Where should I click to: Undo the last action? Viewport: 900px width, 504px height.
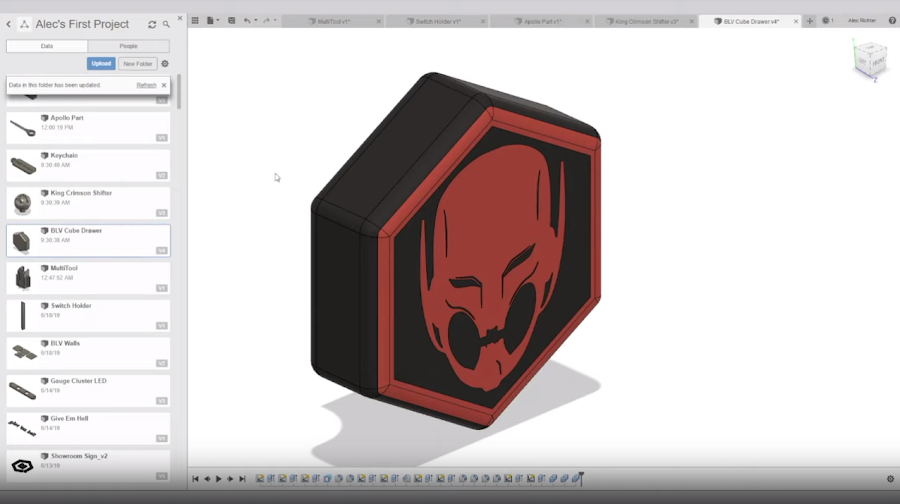pos(247,21)
